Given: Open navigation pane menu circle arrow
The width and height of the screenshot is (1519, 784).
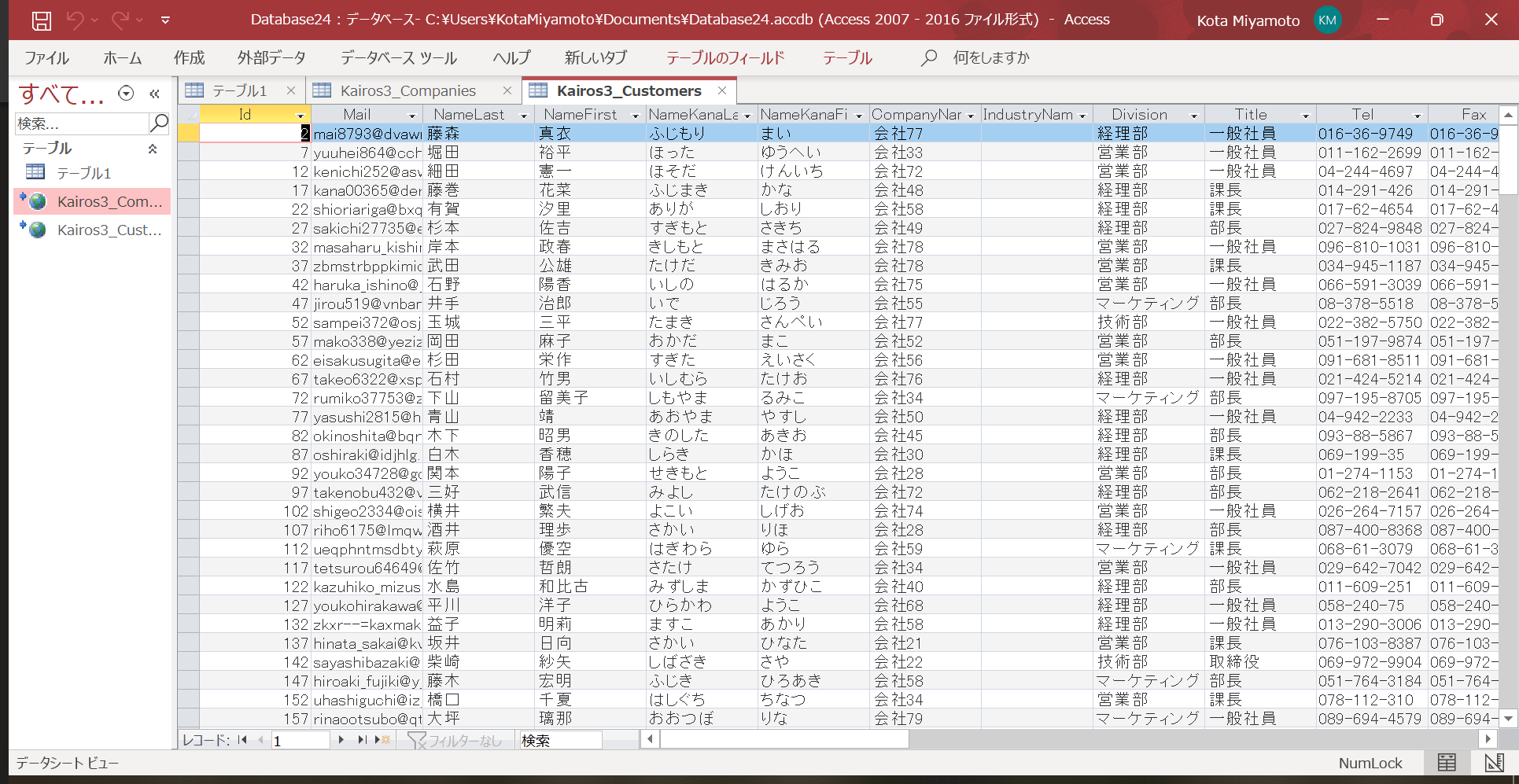Looking at the screenshot, I should pos(126,94).
